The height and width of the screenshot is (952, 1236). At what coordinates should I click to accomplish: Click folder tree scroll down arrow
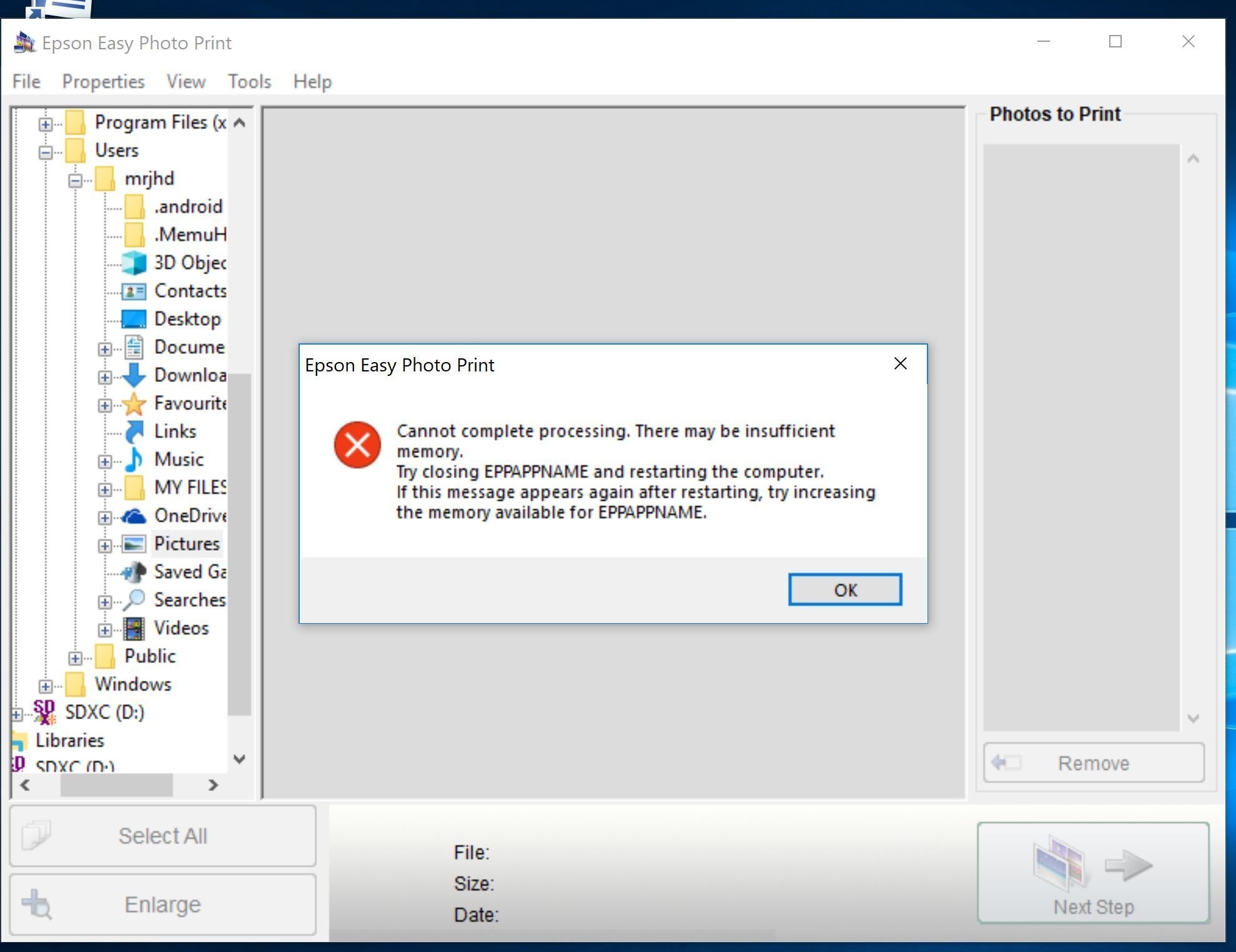tap(239, 759)
